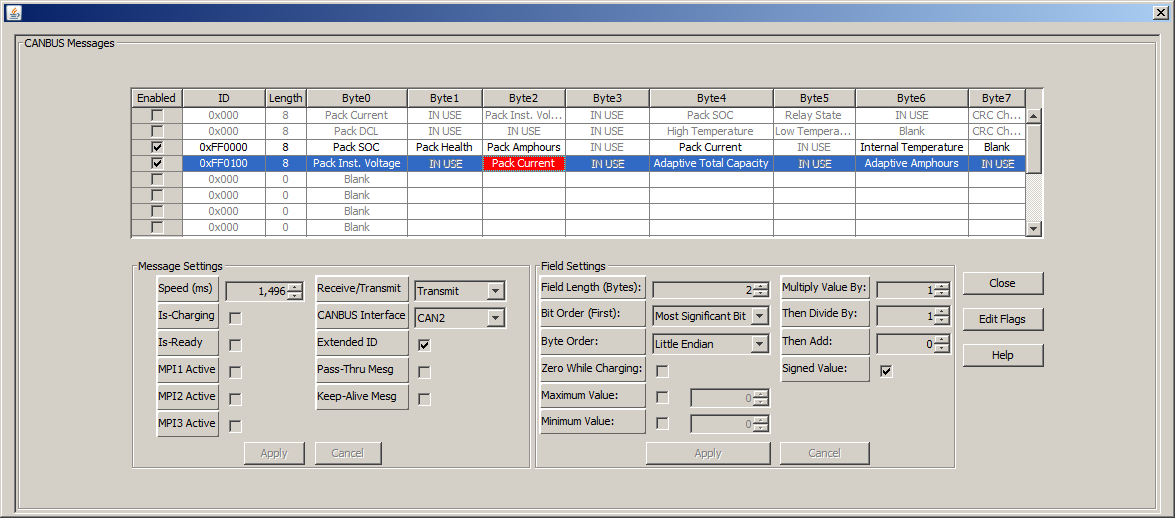The height and width of the screenshot is (518, 1175).
Task: Toggle the Is-Ready checkbox
Action: tap(235, 346)
